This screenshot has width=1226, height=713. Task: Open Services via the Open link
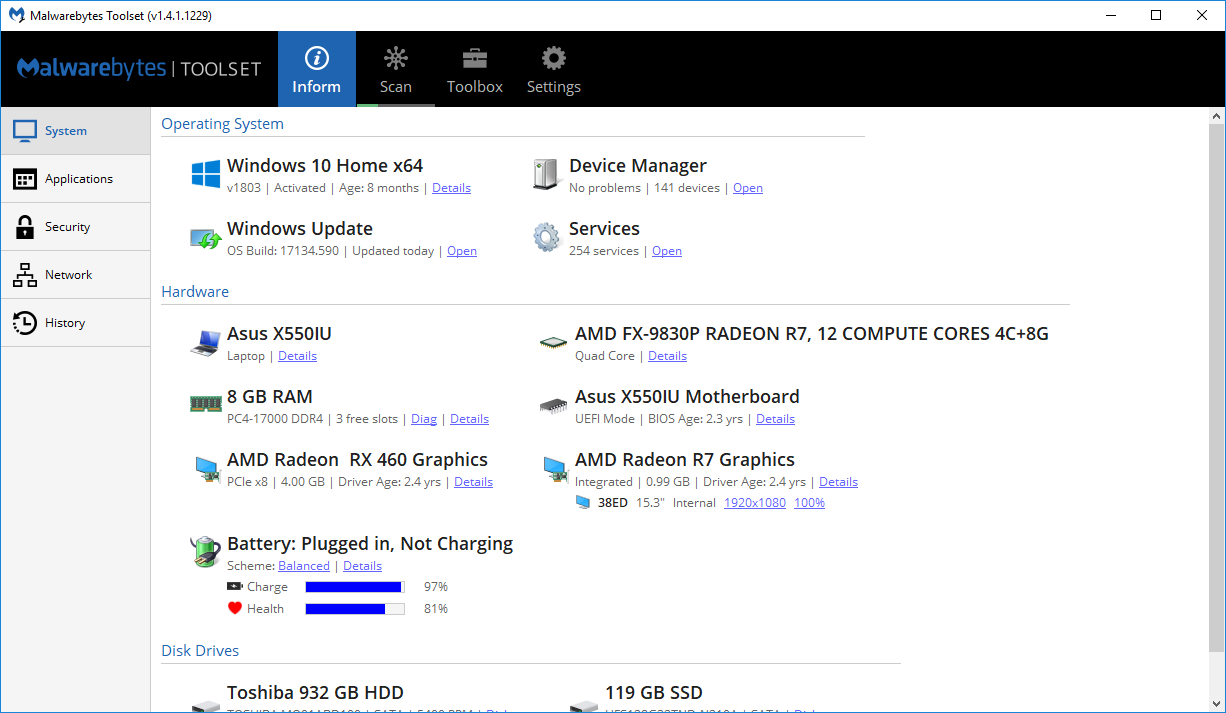coord(667,251)
